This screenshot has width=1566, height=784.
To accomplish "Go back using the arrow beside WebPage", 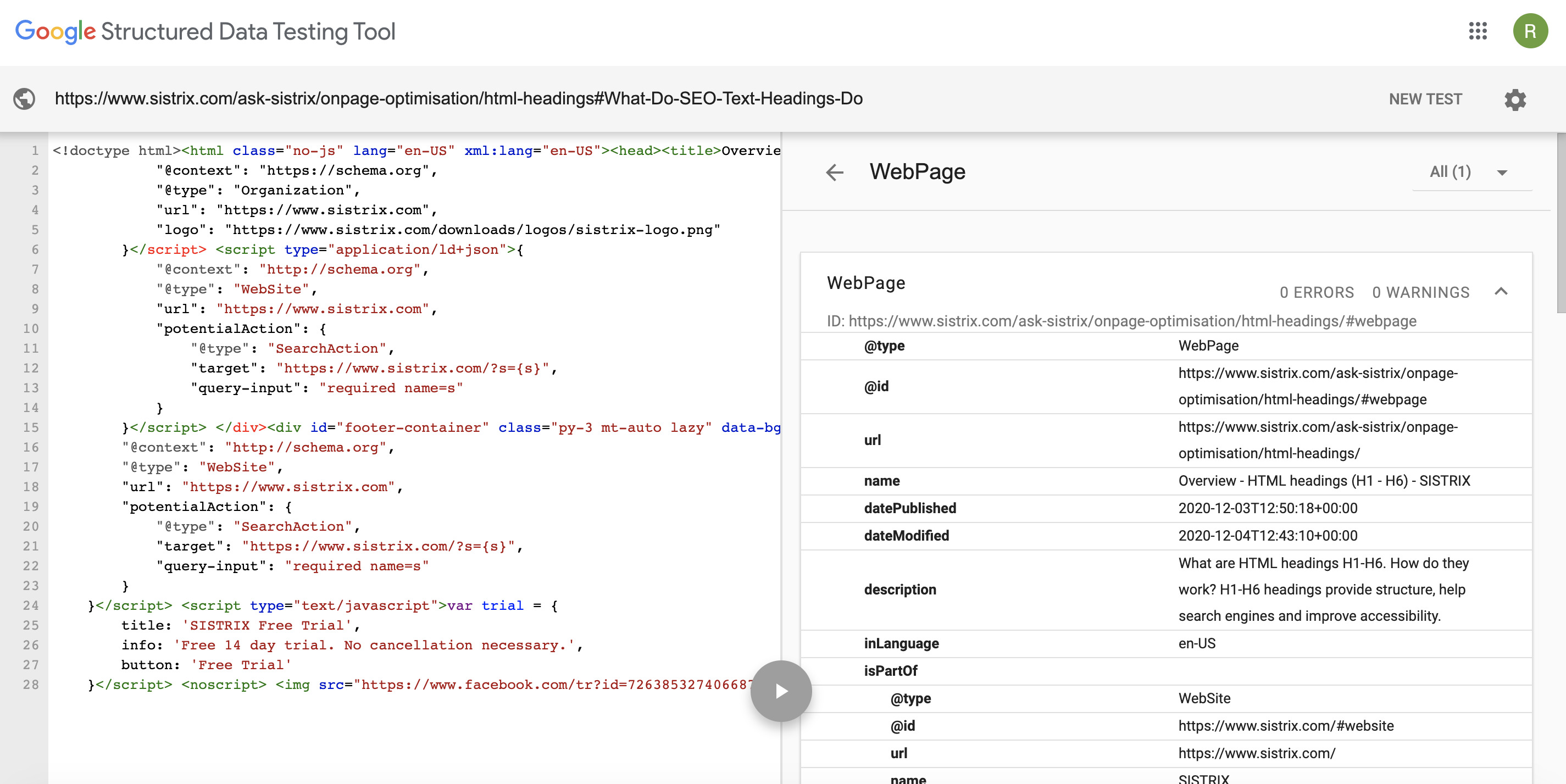I will (835, 173).
